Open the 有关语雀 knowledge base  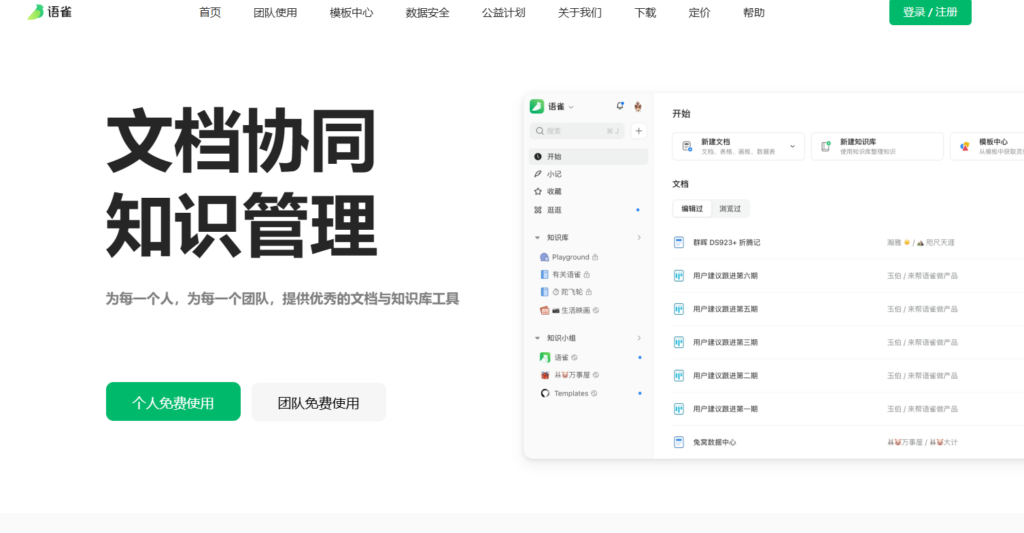tap(566, 275)
